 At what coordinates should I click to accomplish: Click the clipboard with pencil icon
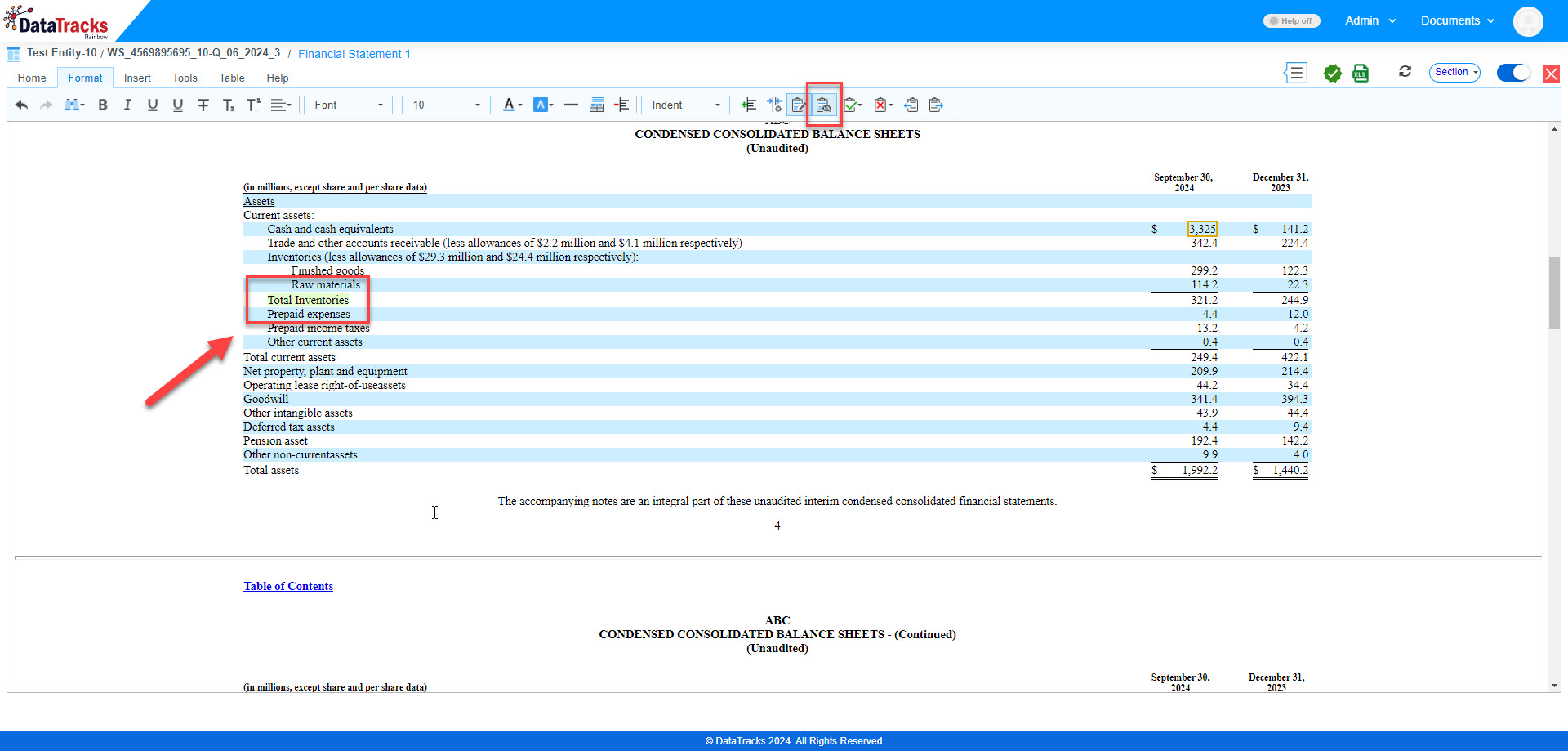(x=799, y=105)
